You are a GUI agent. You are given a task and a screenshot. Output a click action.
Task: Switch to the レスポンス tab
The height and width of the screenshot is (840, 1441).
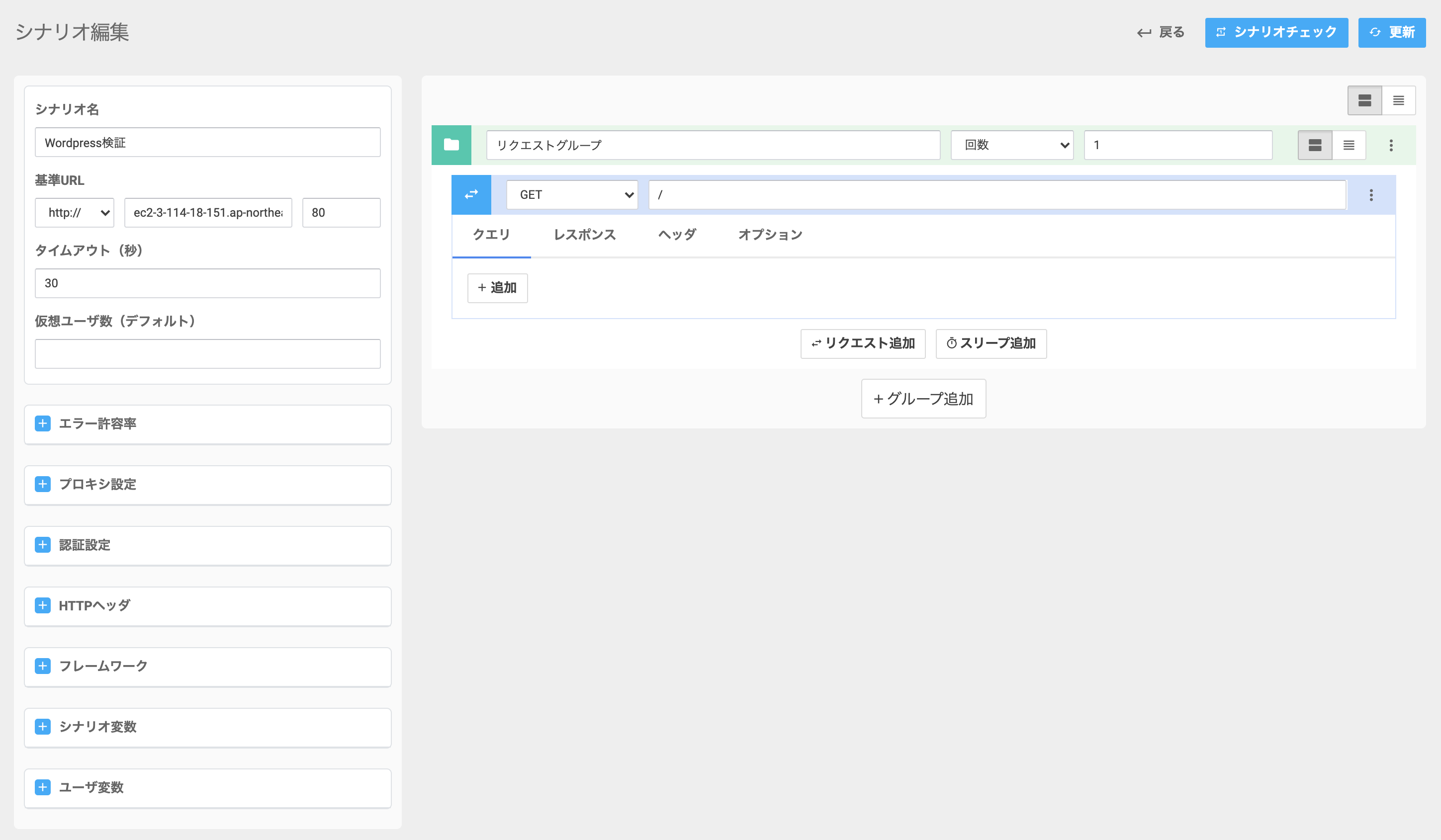click(584, 235)
